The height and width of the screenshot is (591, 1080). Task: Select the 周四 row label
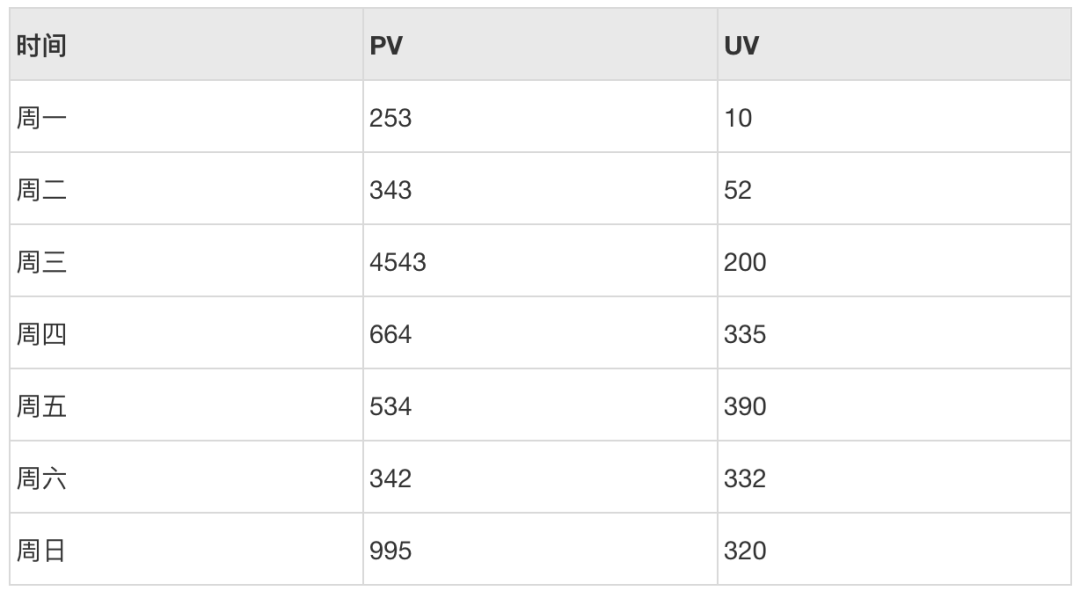41,334
